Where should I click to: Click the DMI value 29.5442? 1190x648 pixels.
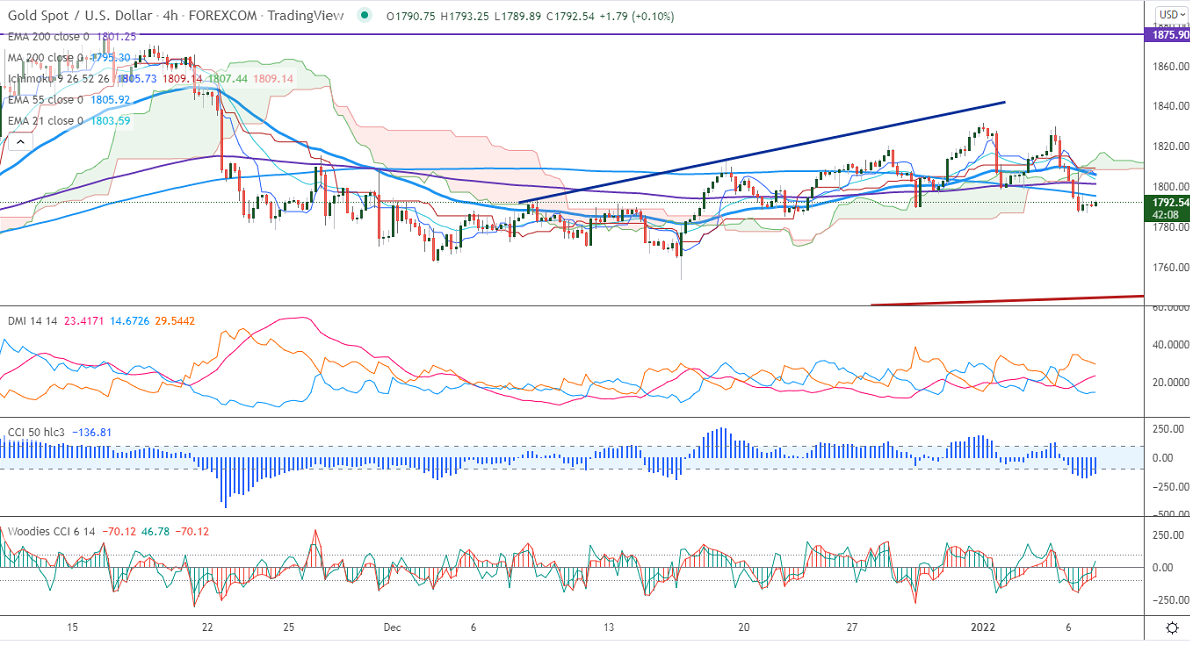(175, 321)
